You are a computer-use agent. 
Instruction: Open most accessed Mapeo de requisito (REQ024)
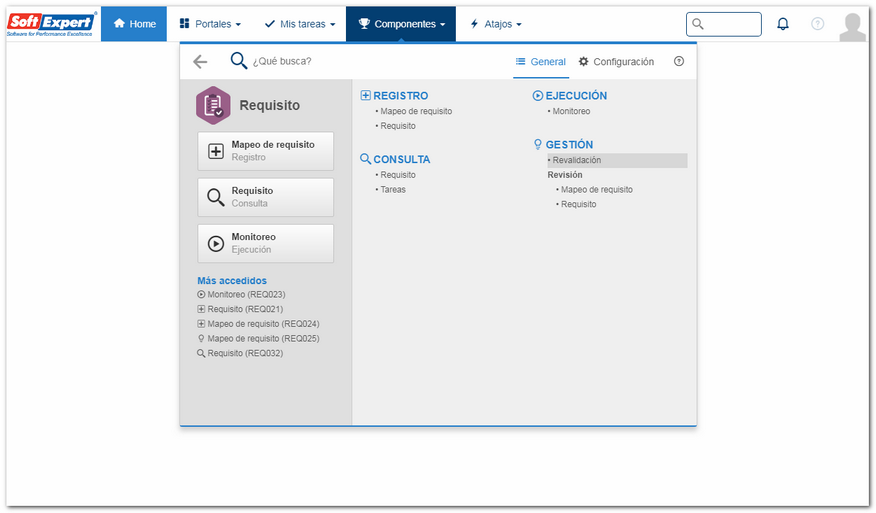pos(258,324)
